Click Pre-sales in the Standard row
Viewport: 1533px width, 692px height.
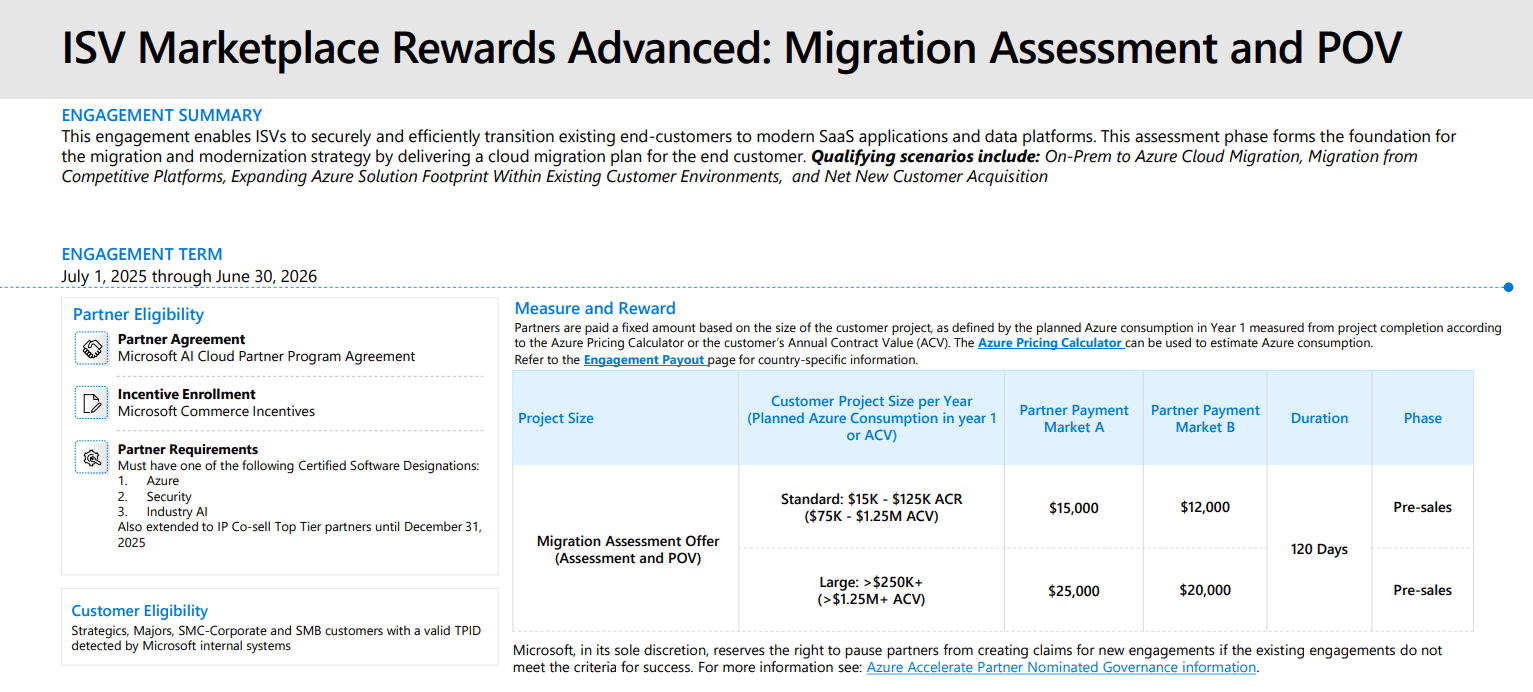[1422, 507]
